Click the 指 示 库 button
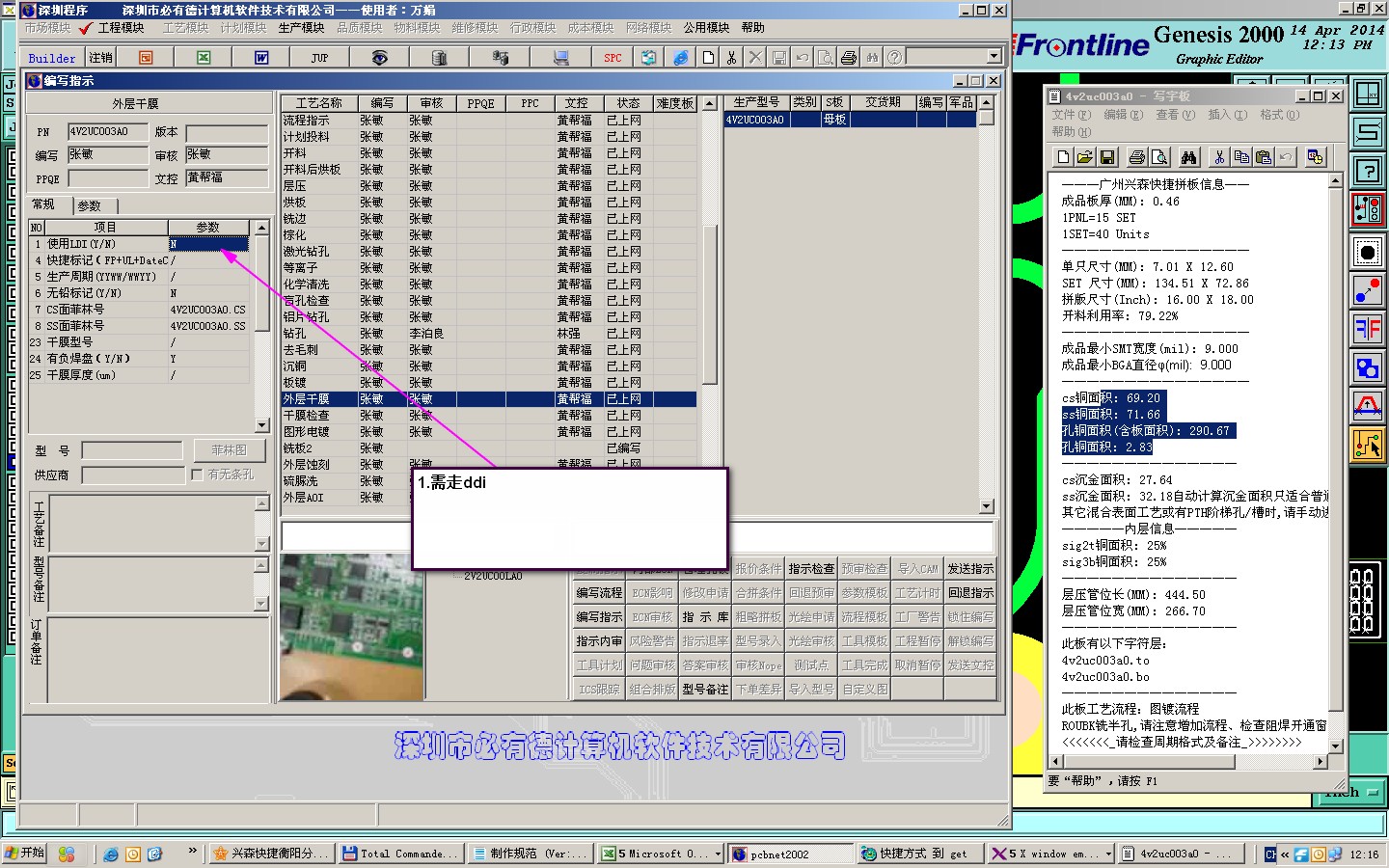This screenshot has width=1389, height=868. (705, 617)
